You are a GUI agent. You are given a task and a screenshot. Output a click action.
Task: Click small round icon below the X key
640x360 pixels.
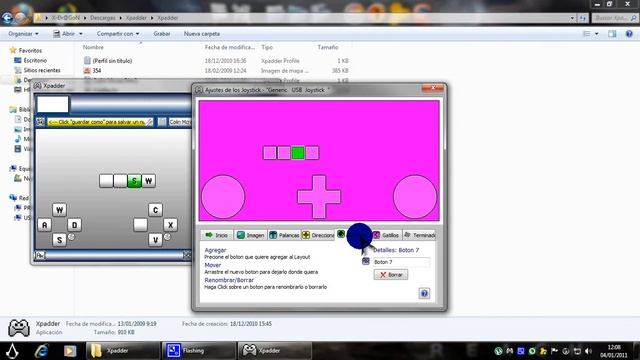(167, 237)
